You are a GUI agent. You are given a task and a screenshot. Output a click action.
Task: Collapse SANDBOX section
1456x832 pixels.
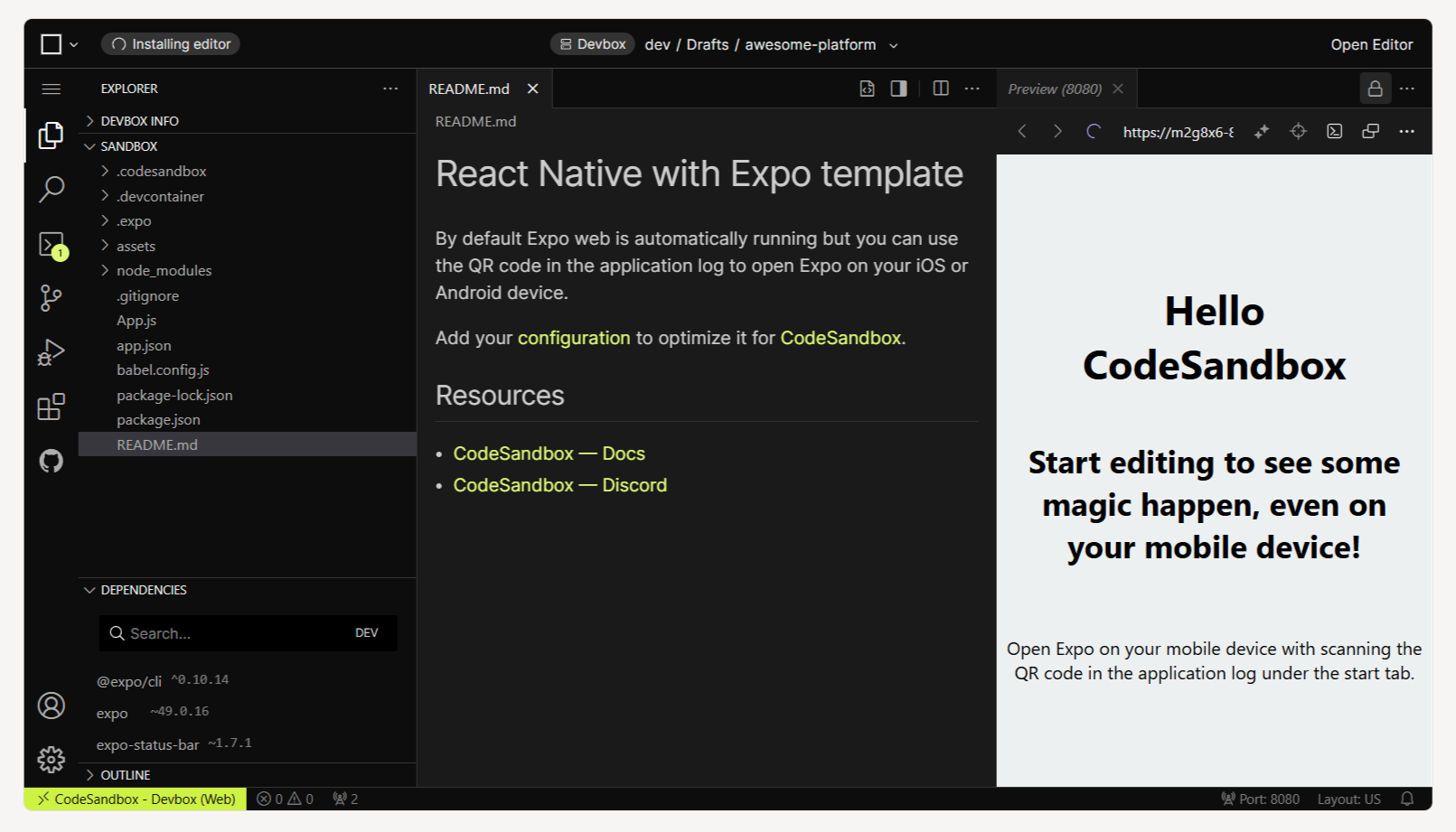[x=248, y=146]
